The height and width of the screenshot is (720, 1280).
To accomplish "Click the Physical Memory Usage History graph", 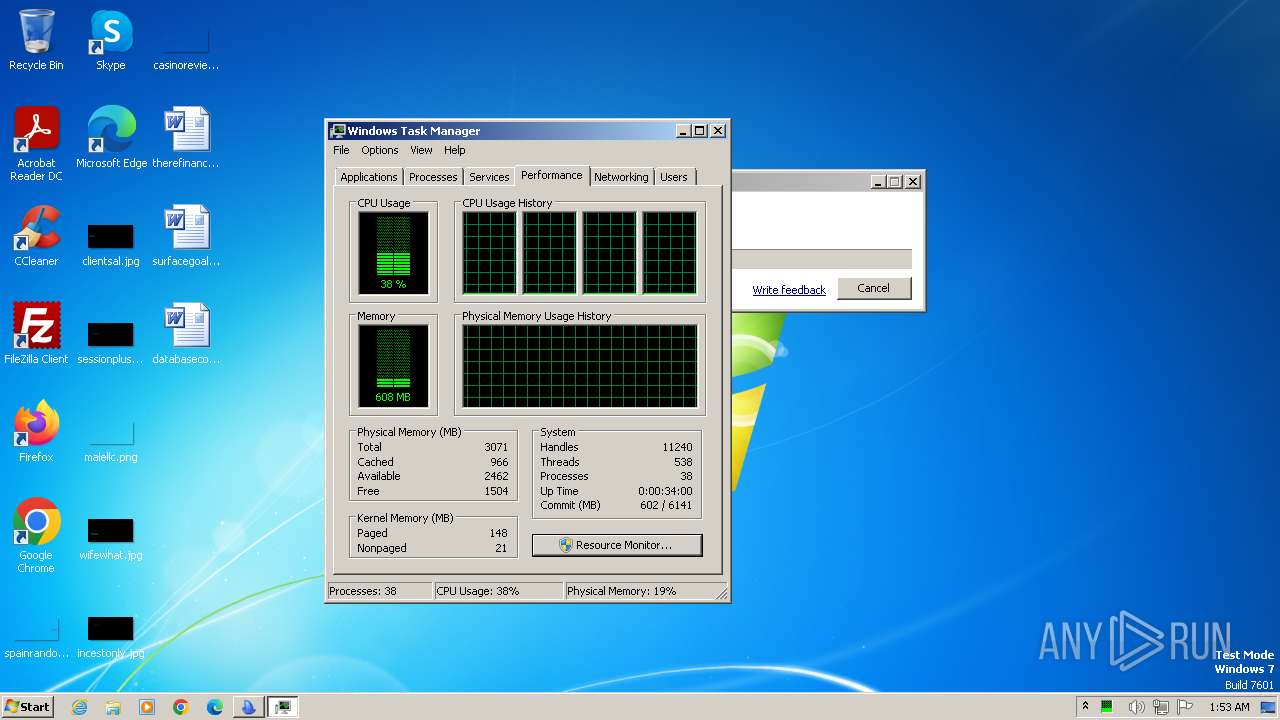I will (x=580, y=366).
